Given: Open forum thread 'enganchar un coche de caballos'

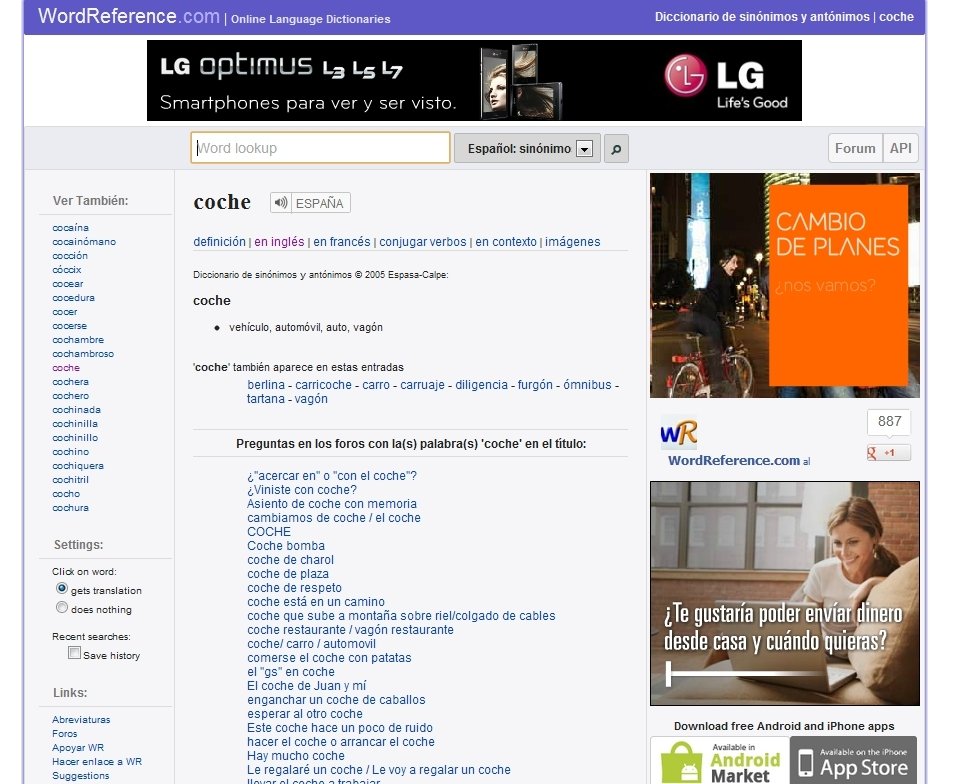Looking at the screenshot, I should (336, 700).
